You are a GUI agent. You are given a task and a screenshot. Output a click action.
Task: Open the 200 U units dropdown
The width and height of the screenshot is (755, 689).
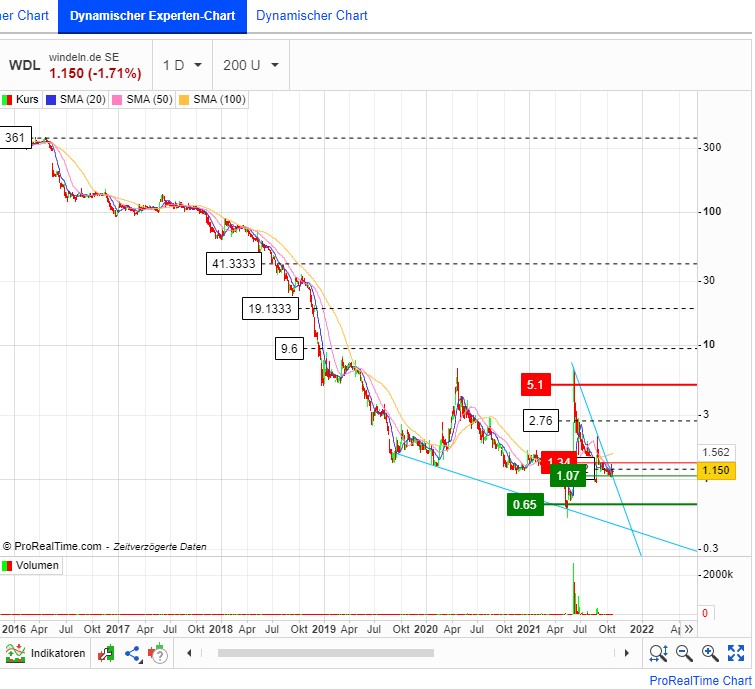[251, 65]
